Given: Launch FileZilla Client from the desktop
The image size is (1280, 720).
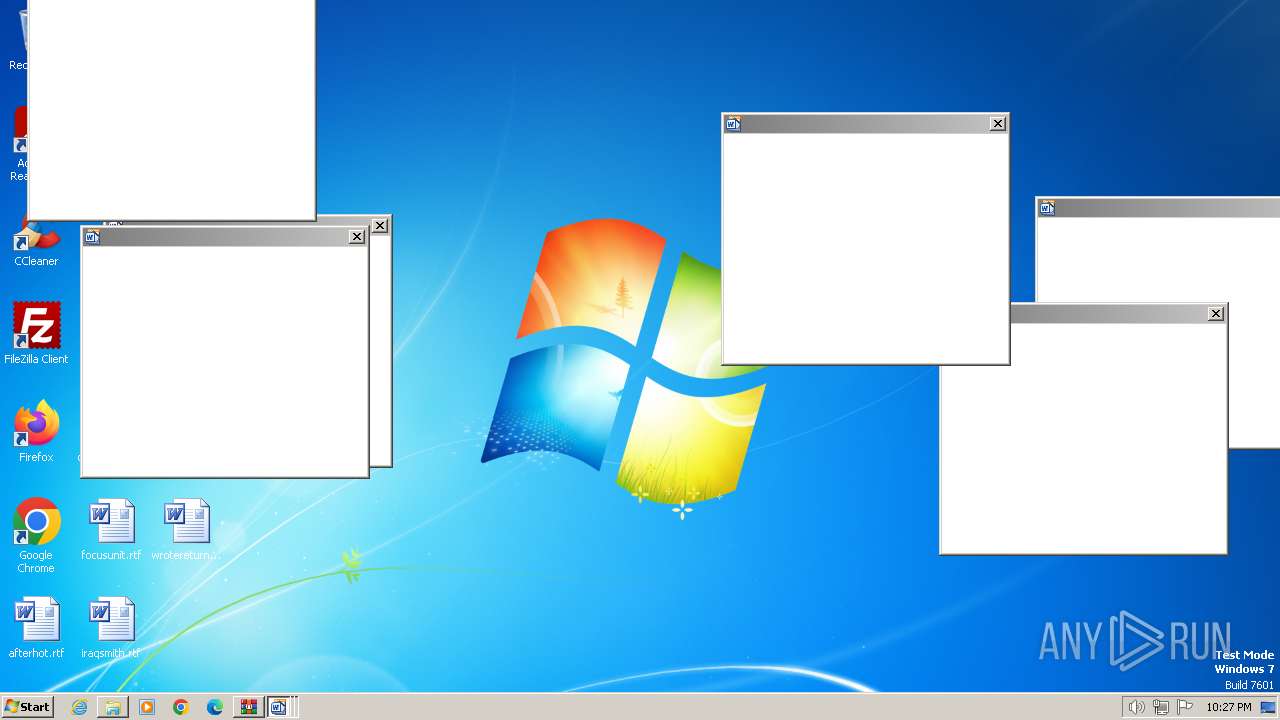Looking at the screenshot, I should coord(36,334).
